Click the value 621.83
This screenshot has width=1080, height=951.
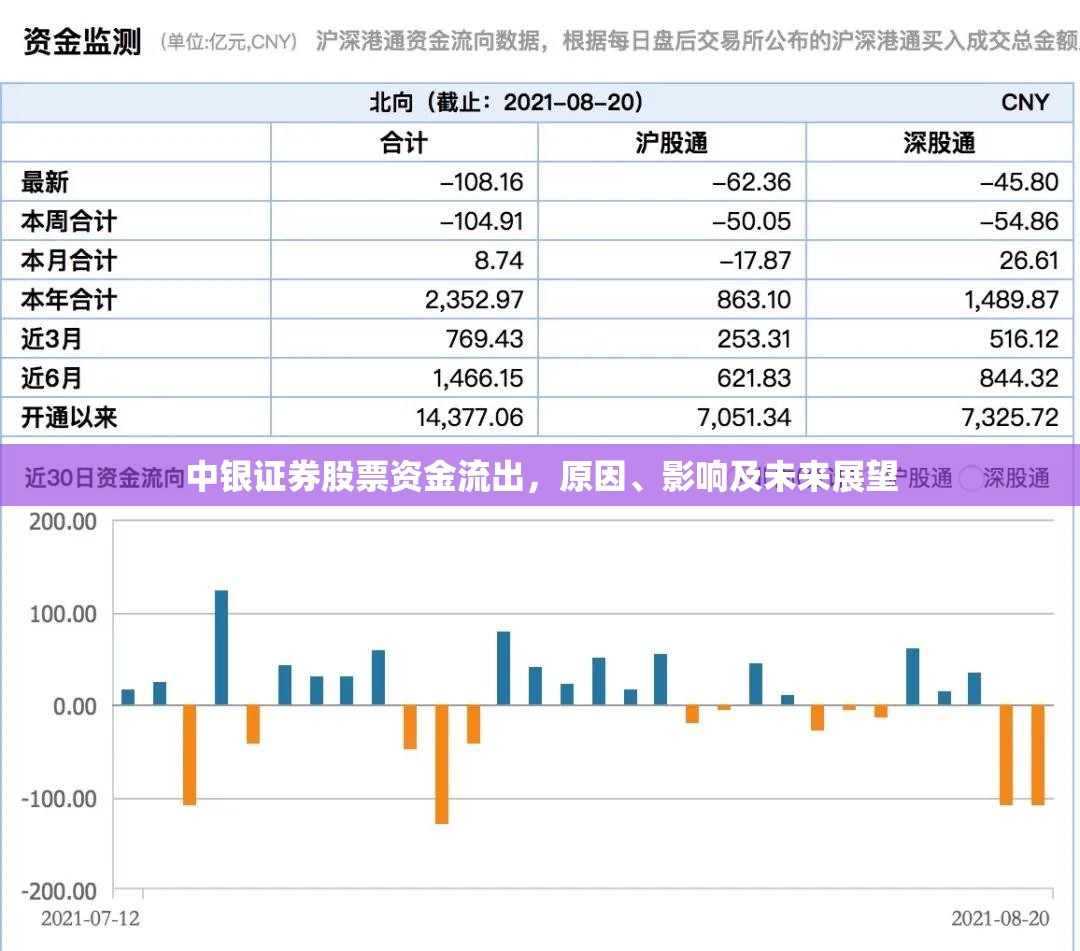pos(754,379)
